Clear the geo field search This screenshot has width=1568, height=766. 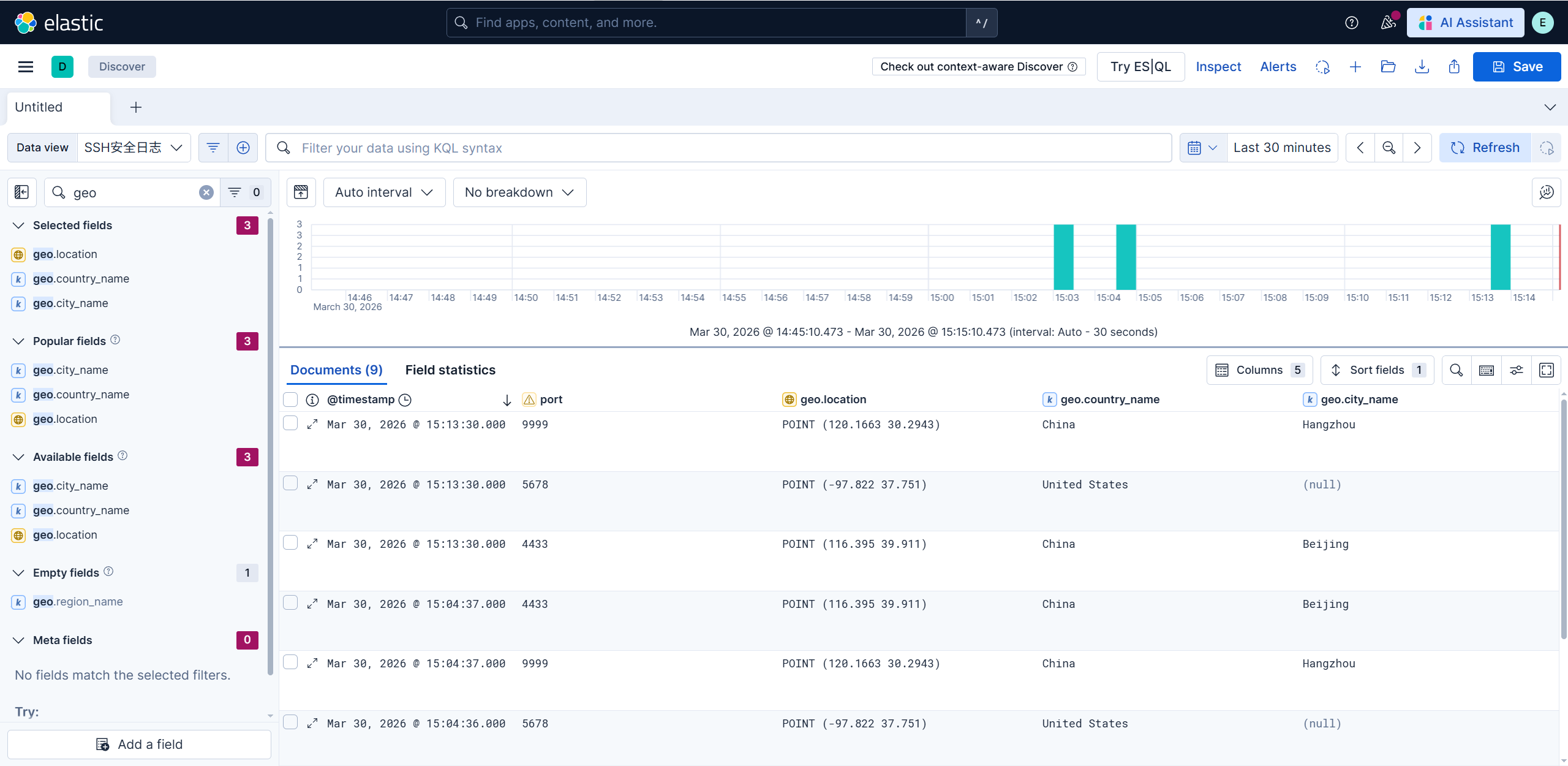[x=206, y=192]
